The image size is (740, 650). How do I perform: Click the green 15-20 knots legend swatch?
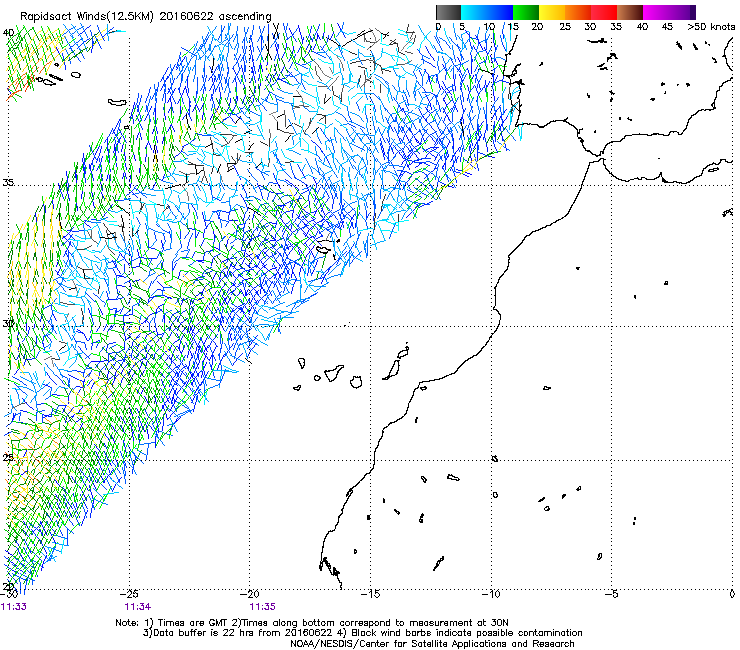pyautogui.click(x=526, y=12)
